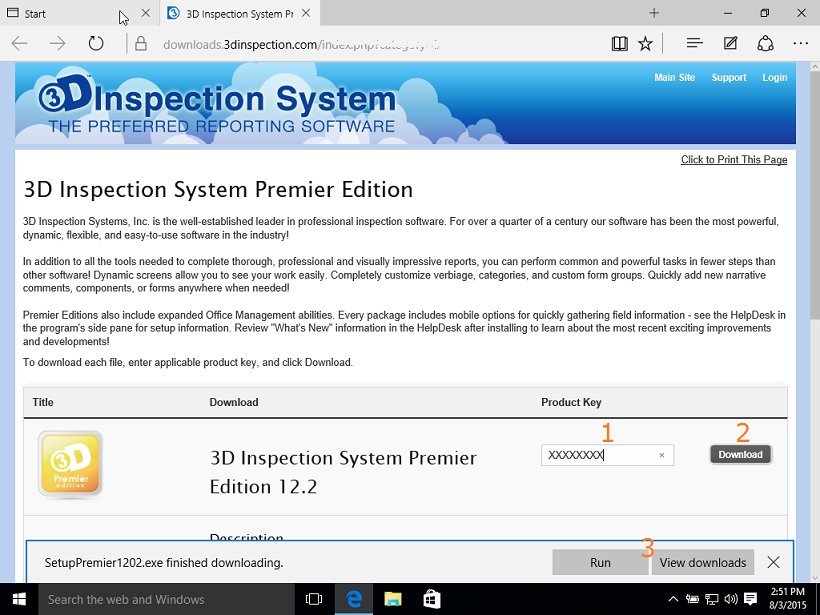Minimize the Edge browser window

tap(727, 13)
